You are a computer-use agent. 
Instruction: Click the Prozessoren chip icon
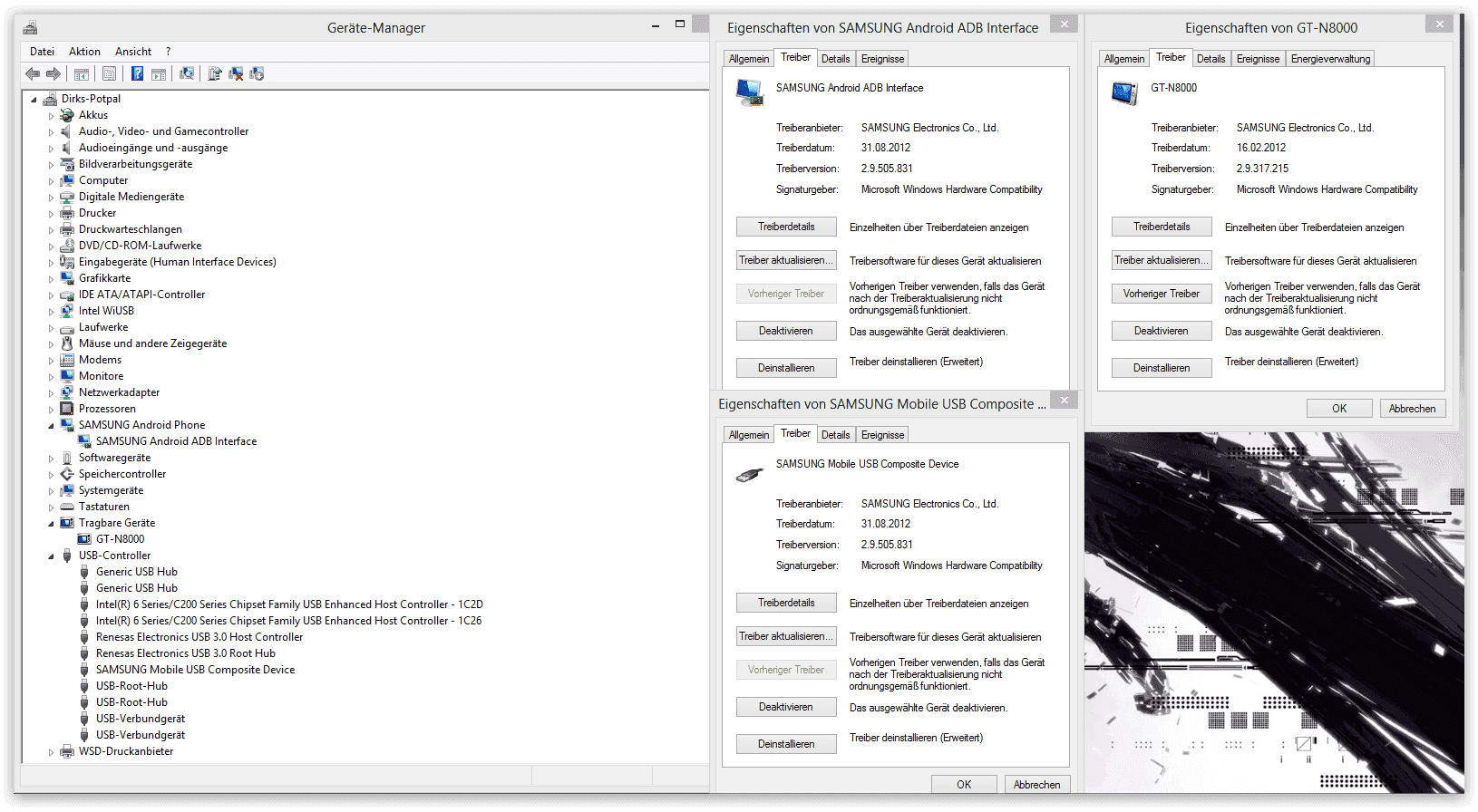[67, 409]
